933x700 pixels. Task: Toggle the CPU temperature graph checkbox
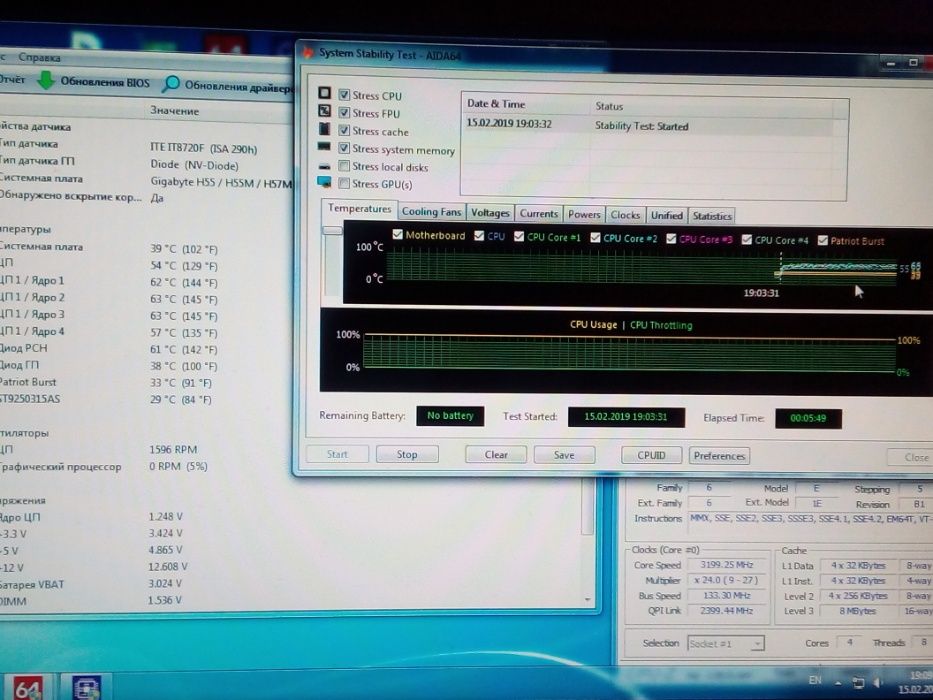point(479,236)
